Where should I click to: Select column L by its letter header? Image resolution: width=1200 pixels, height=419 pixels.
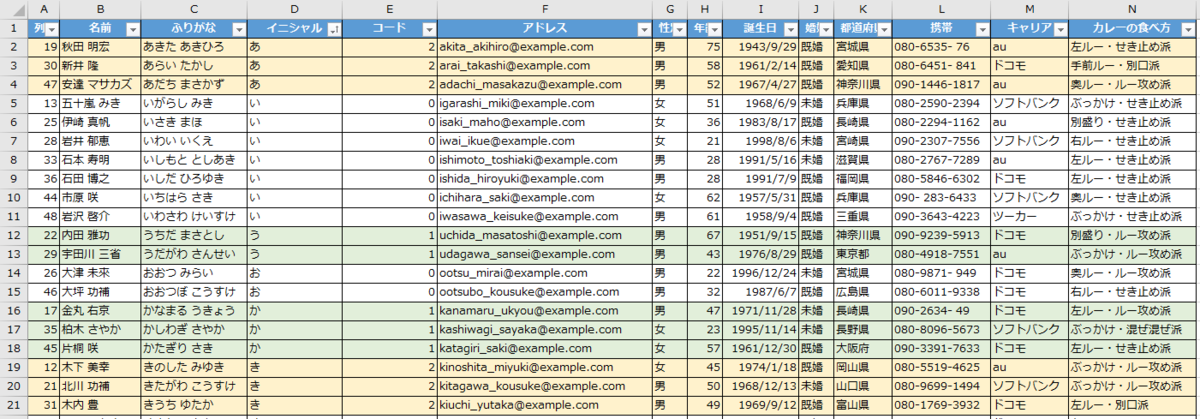(x=940, y=10)
